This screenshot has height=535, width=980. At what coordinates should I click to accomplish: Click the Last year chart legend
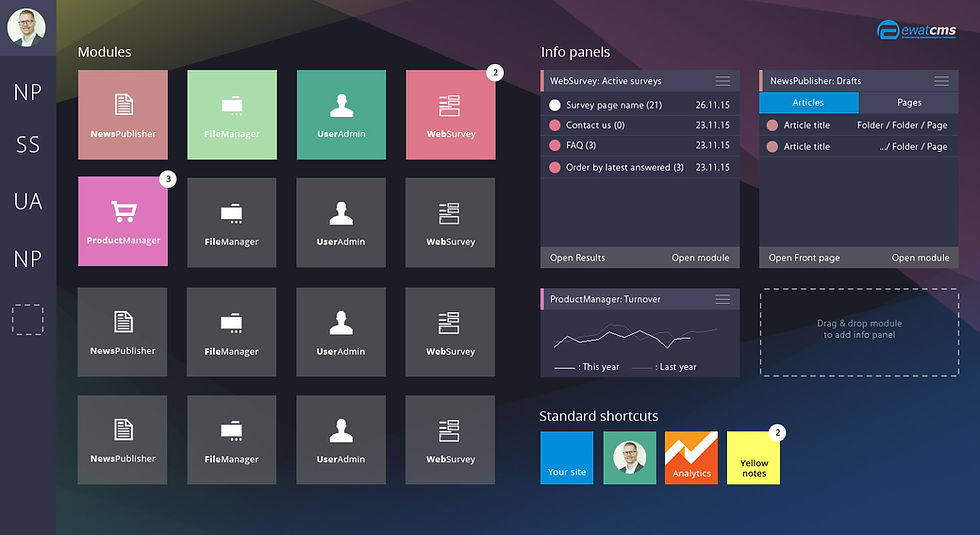664,367
